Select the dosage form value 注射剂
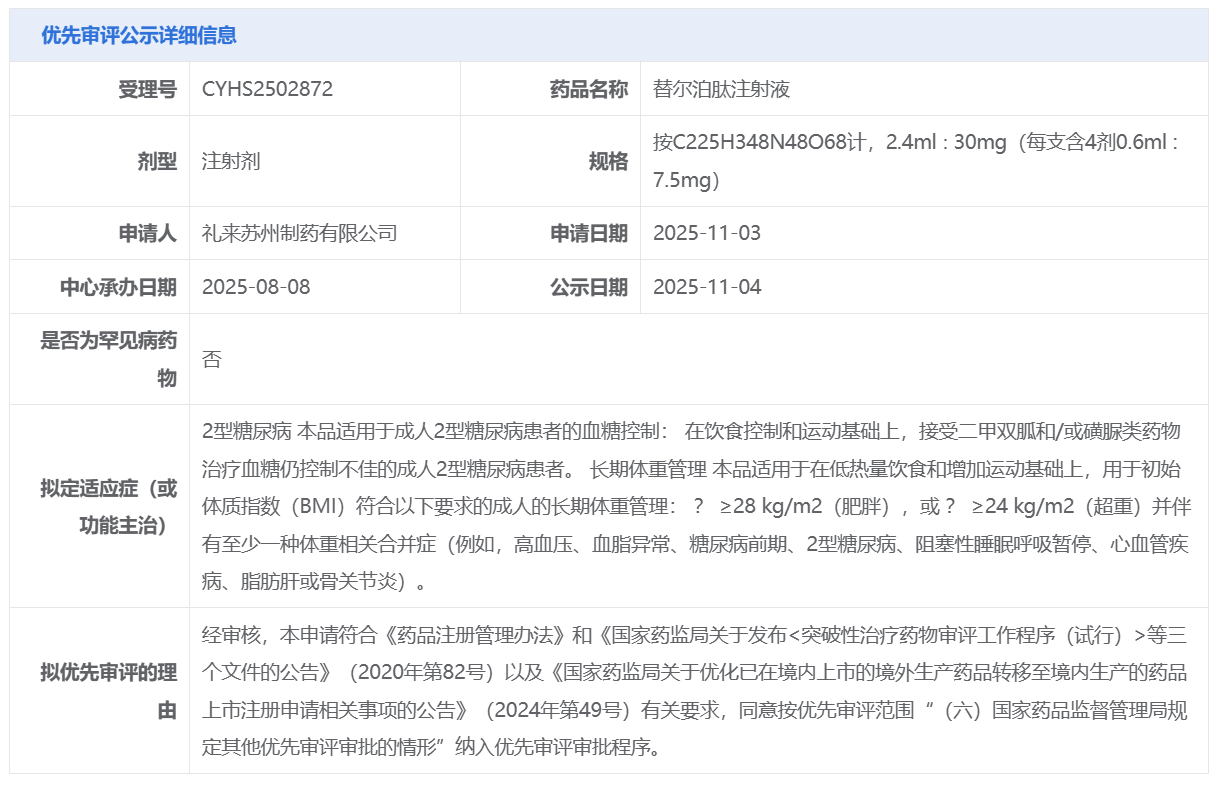1218x786 pixels. (231, 161)
